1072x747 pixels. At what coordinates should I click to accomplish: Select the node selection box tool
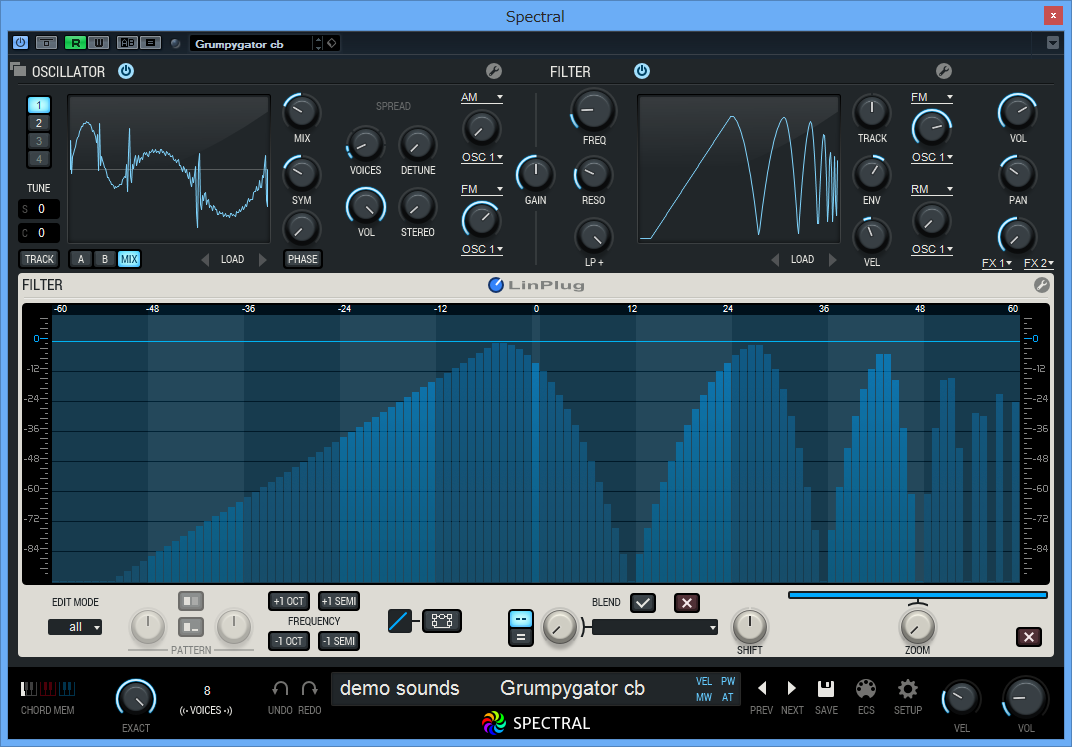tap(442, 621)
